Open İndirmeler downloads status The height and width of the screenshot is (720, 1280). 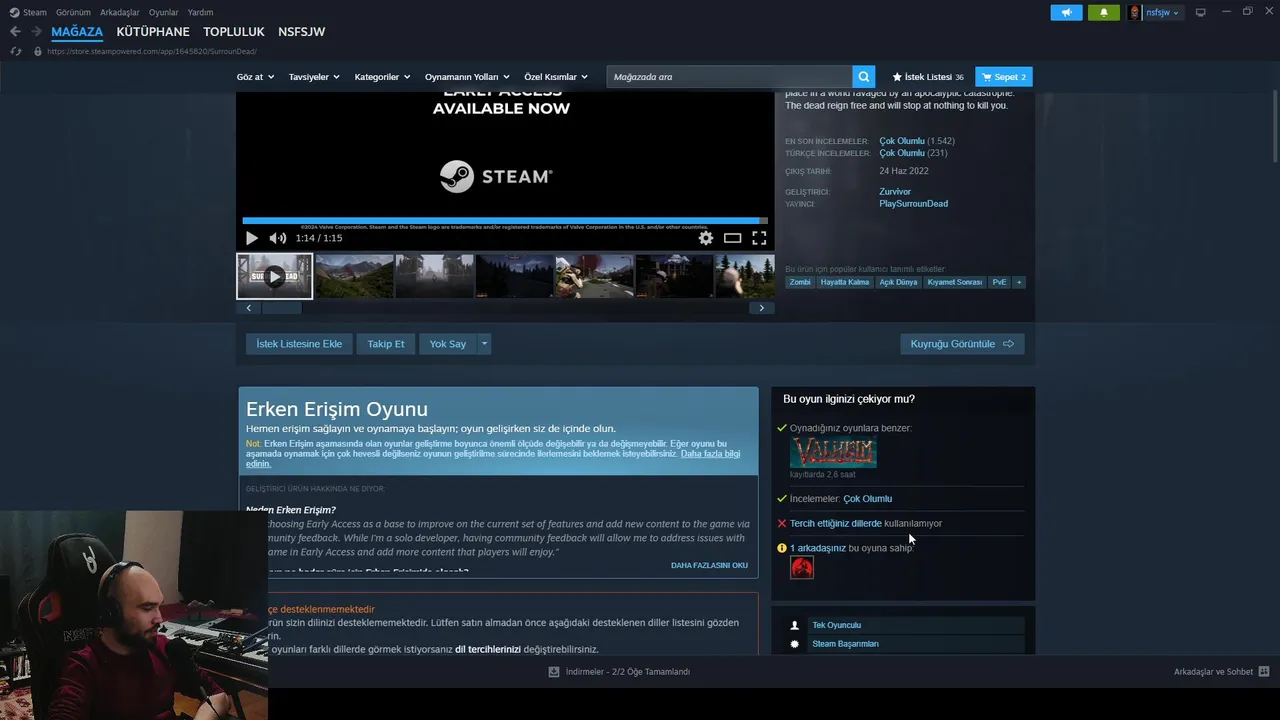[619, 672]
